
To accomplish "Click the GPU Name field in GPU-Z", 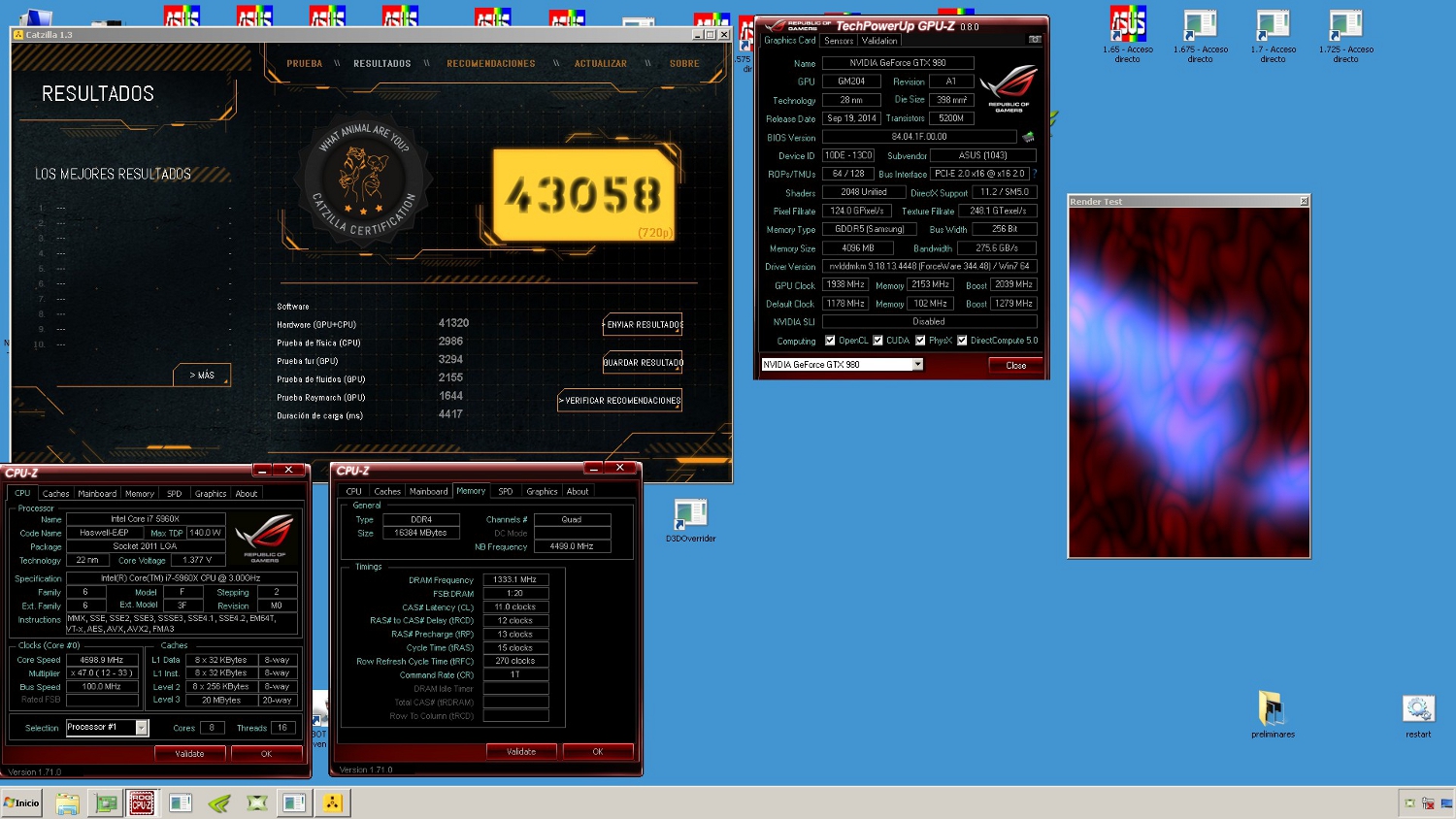I will (897, 63).
